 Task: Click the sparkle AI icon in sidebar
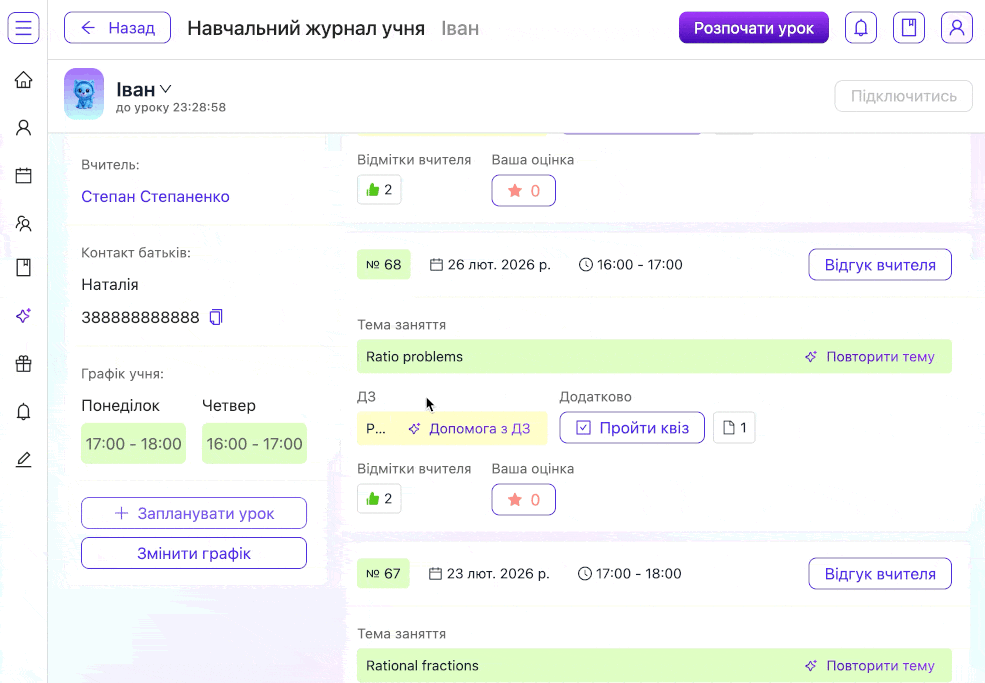coord(24,316)
